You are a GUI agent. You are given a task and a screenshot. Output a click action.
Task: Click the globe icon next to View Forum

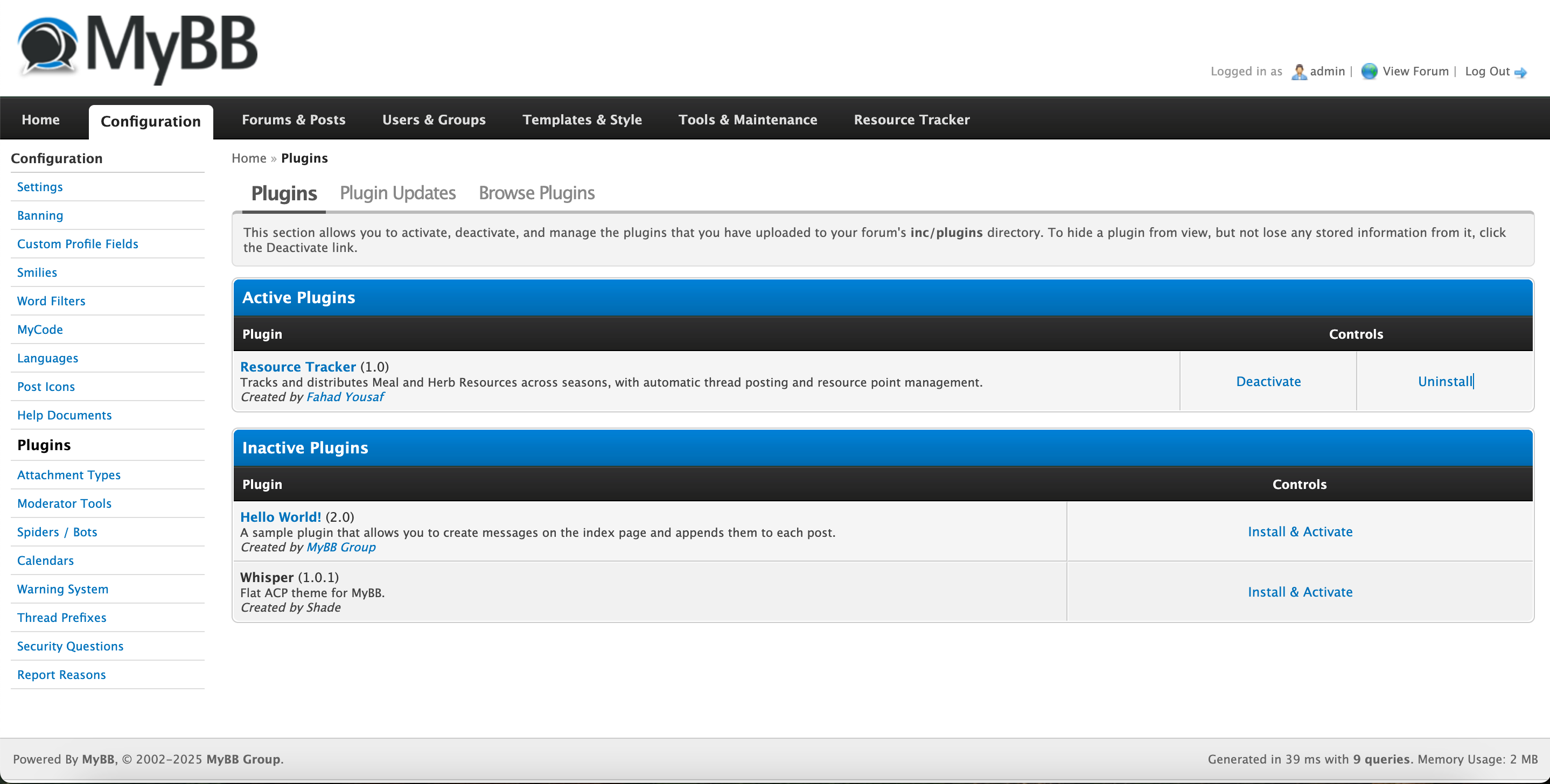pos(1370,71)
